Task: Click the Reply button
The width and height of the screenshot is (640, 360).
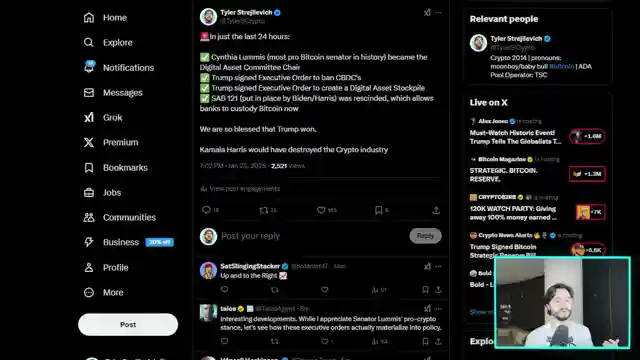Action: click(x=425, y=236)
